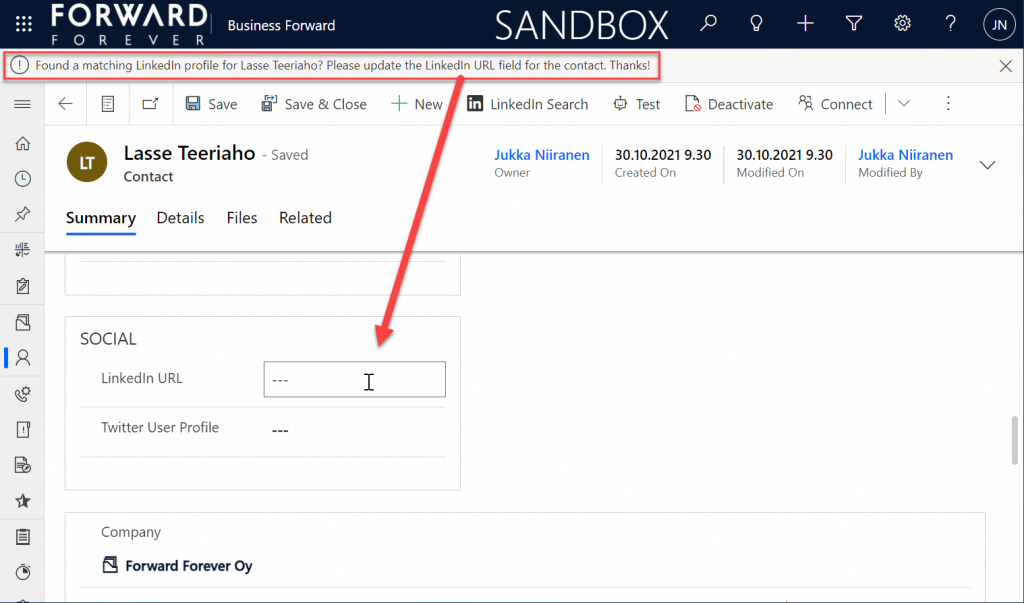
Task: Open Accounts sidebar icon
Action: 23,322
